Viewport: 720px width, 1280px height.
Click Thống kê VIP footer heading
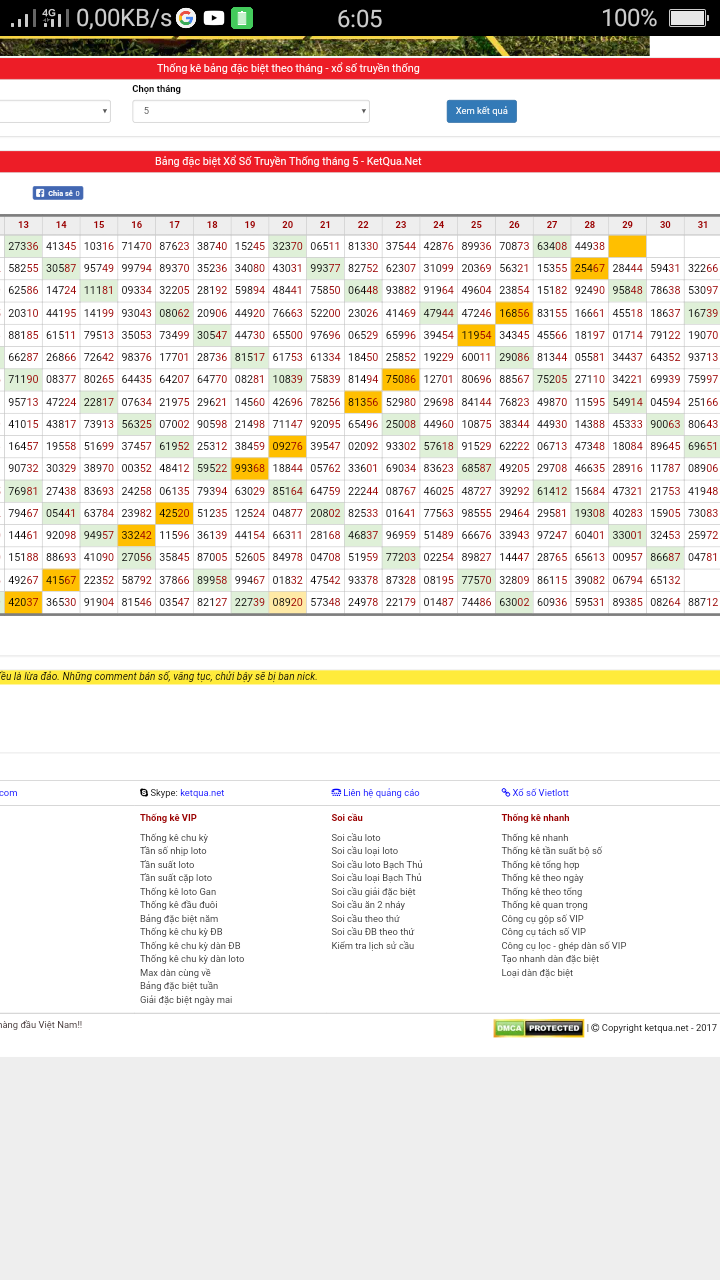pos(168,818)
